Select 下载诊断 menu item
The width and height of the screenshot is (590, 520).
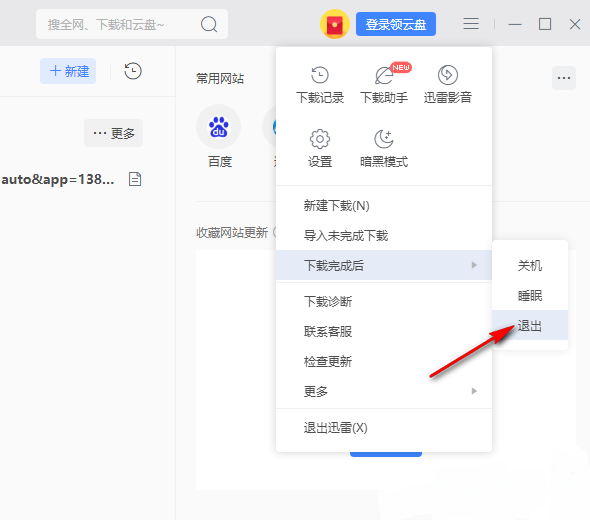(x=384, y=302)
